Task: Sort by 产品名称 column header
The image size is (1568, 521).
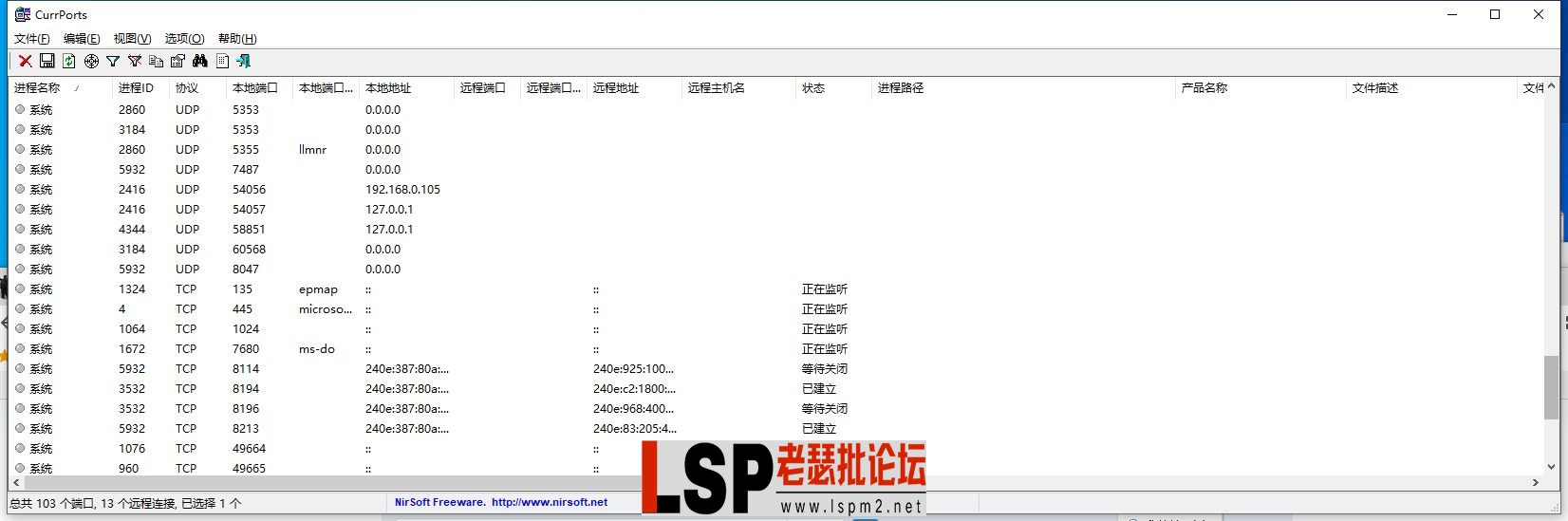Action: [x=1260, y=87]
